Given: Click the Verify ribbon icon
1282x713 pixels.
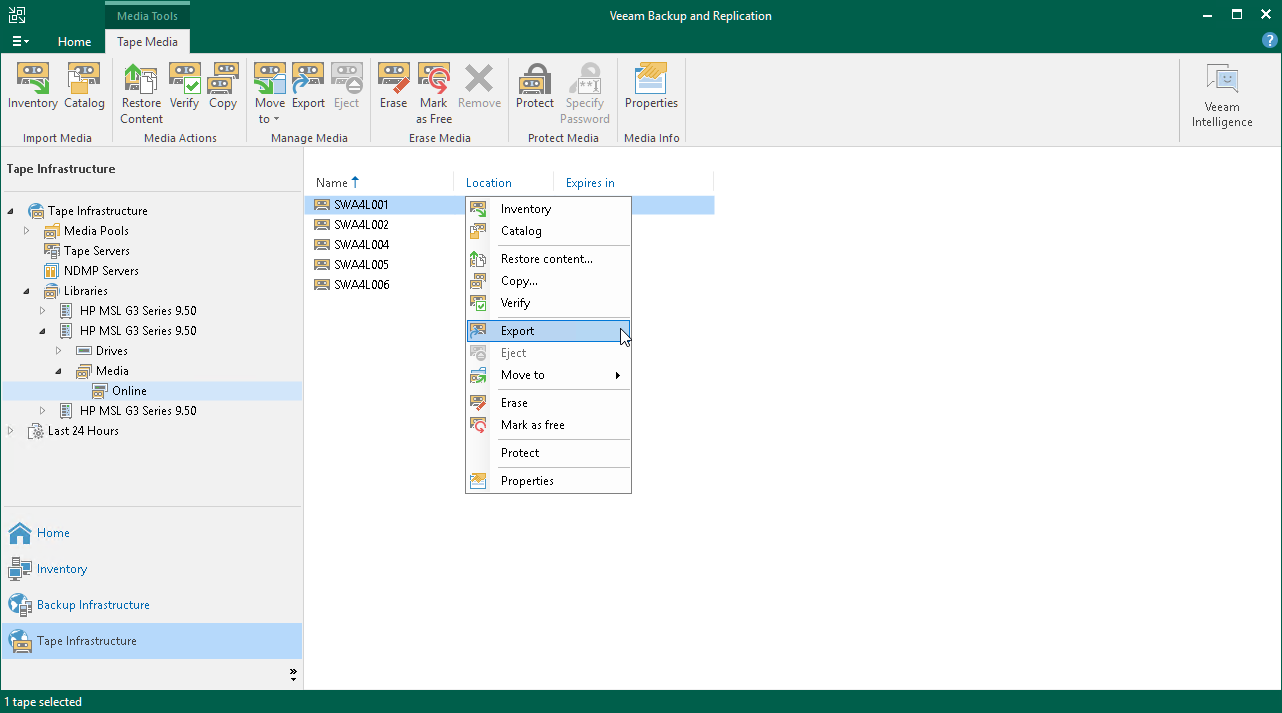Looking at the screenshot, I should pyautogui.click(x=184, y=87).
